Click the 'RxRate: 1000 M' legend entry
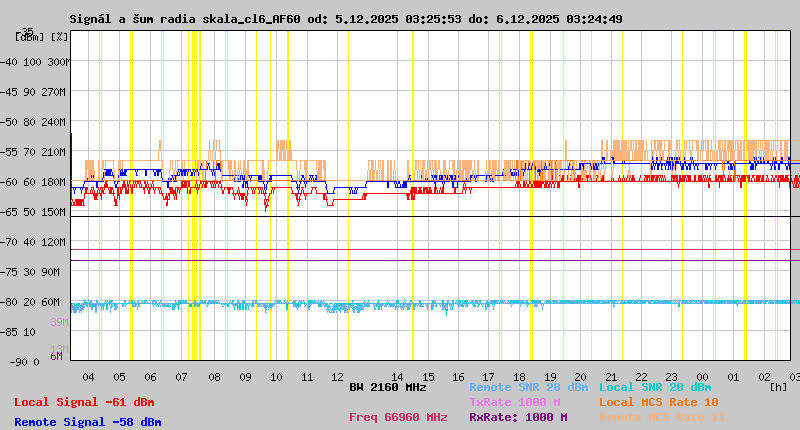The height and width of the screenshot is (430, 800). pyautogui.click(x=518, y=417)
